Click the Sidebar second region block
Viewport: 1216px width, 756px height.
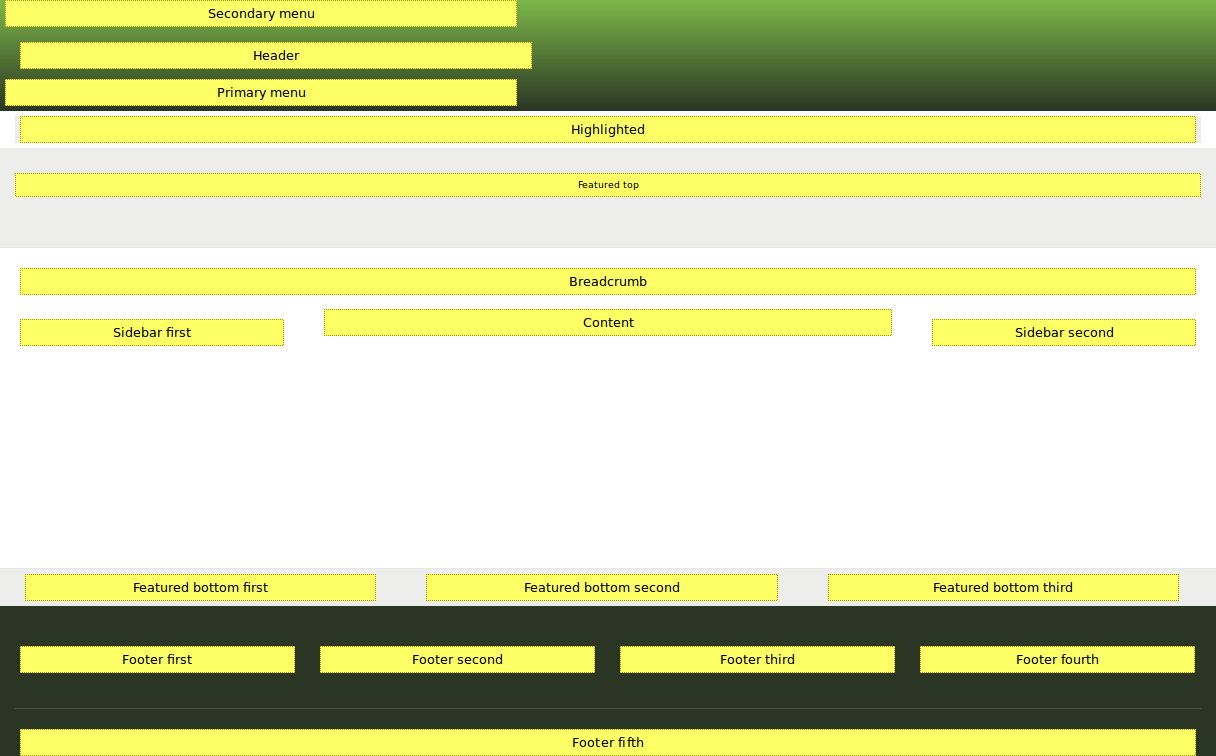[x=1064, y=333]
